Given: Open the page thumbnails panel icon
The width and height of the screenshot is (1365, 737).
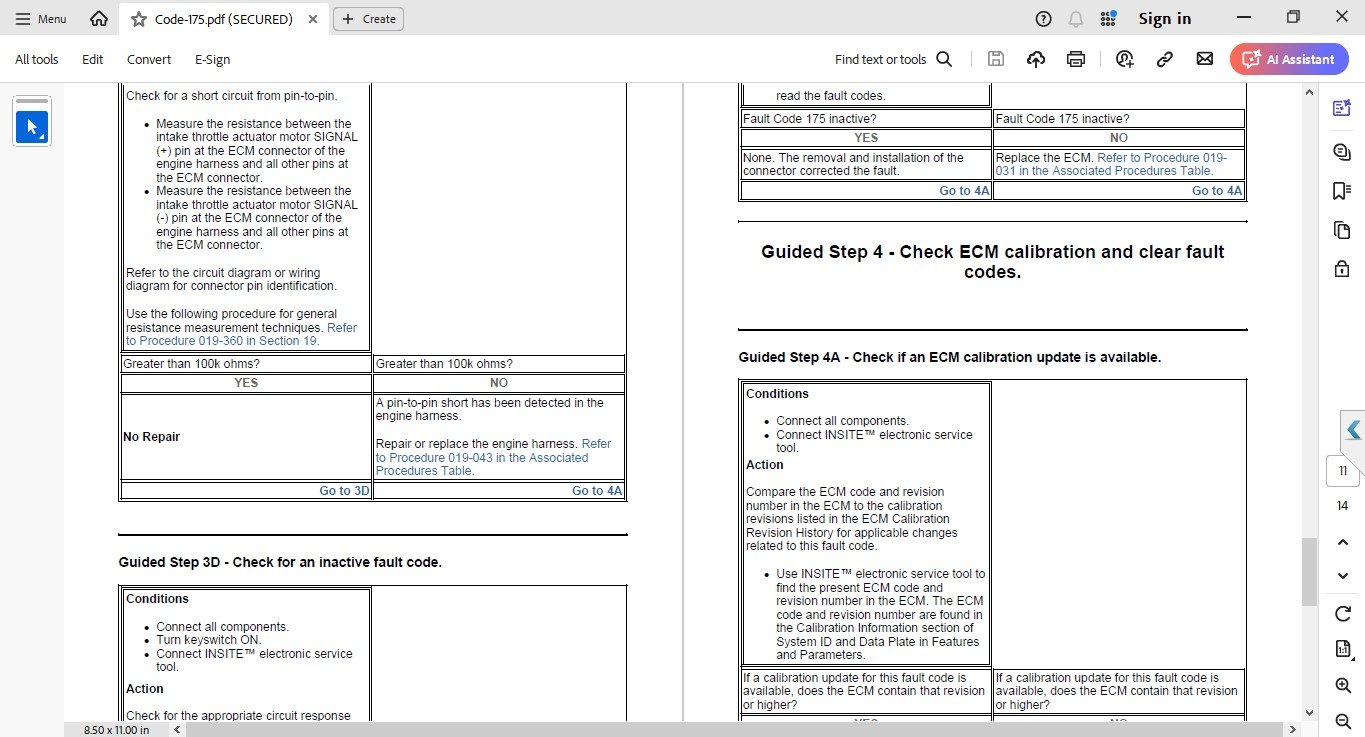Looking at the screenshot, I should 1342,230.
